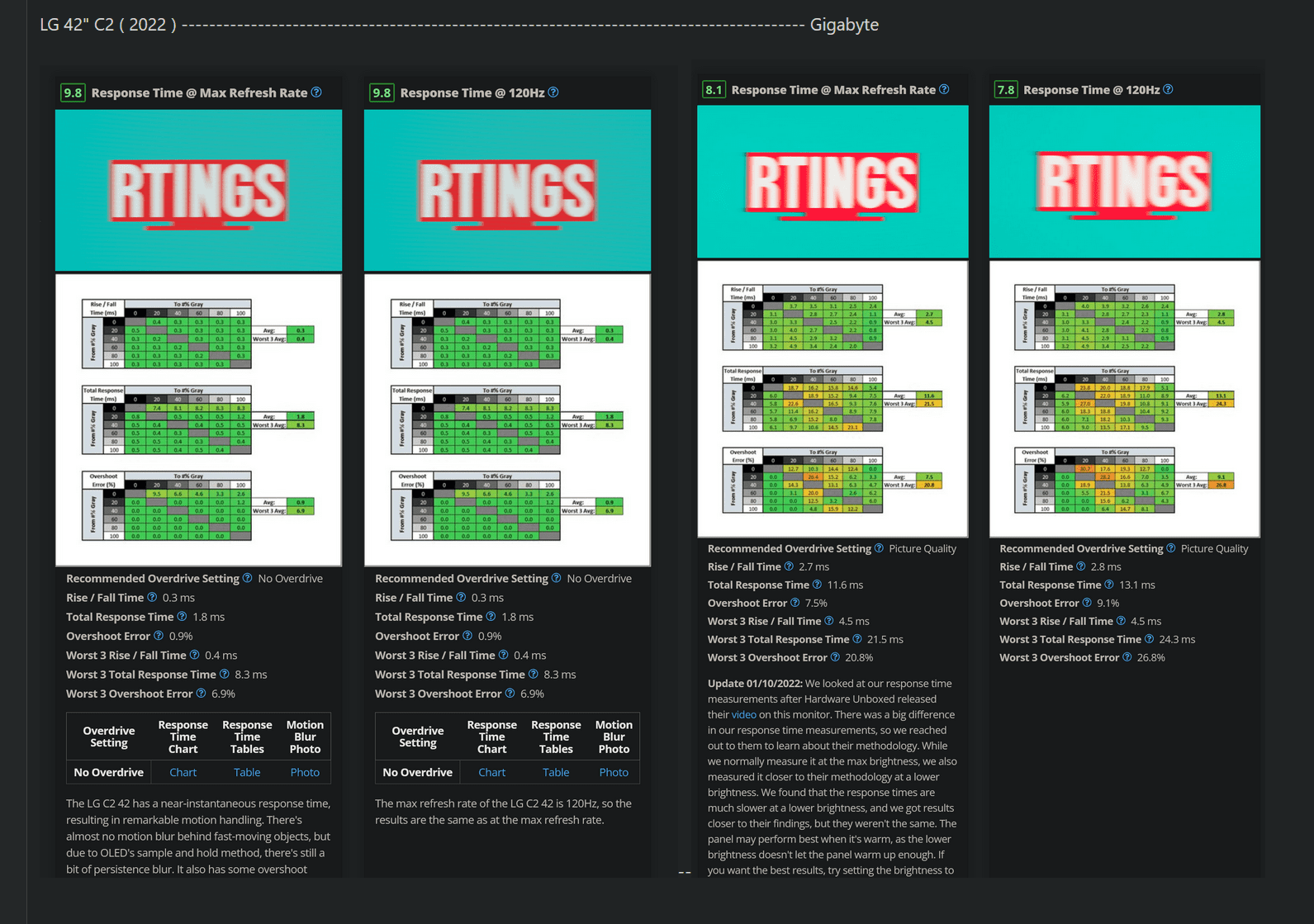
Task: Enlarge LG 120Hz response time tables image
Action: click(507, 420)
